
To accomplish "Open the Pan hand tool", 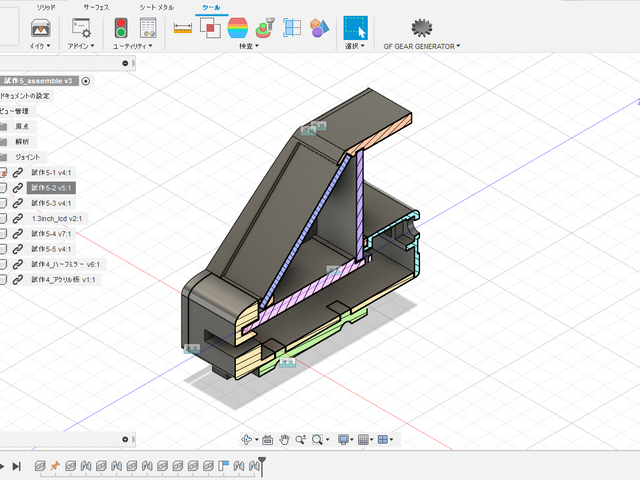I will click(x=284, y=439).
